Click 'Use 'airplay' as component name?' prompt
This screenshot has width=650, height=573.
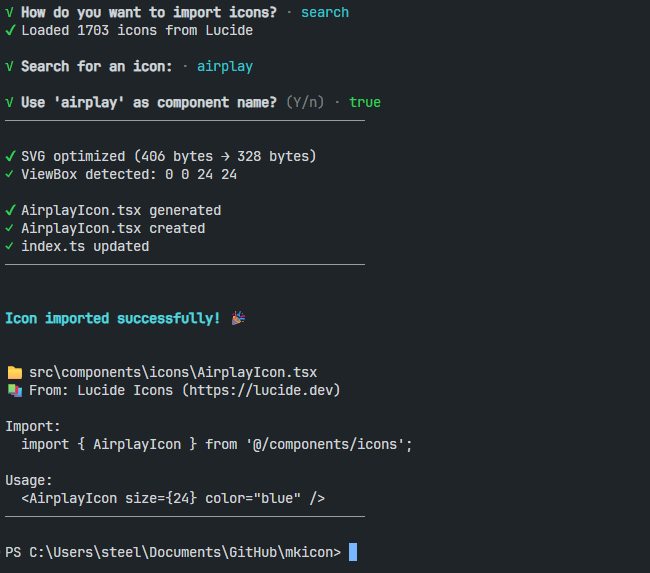pyautogui.click(x=149, y=102)
